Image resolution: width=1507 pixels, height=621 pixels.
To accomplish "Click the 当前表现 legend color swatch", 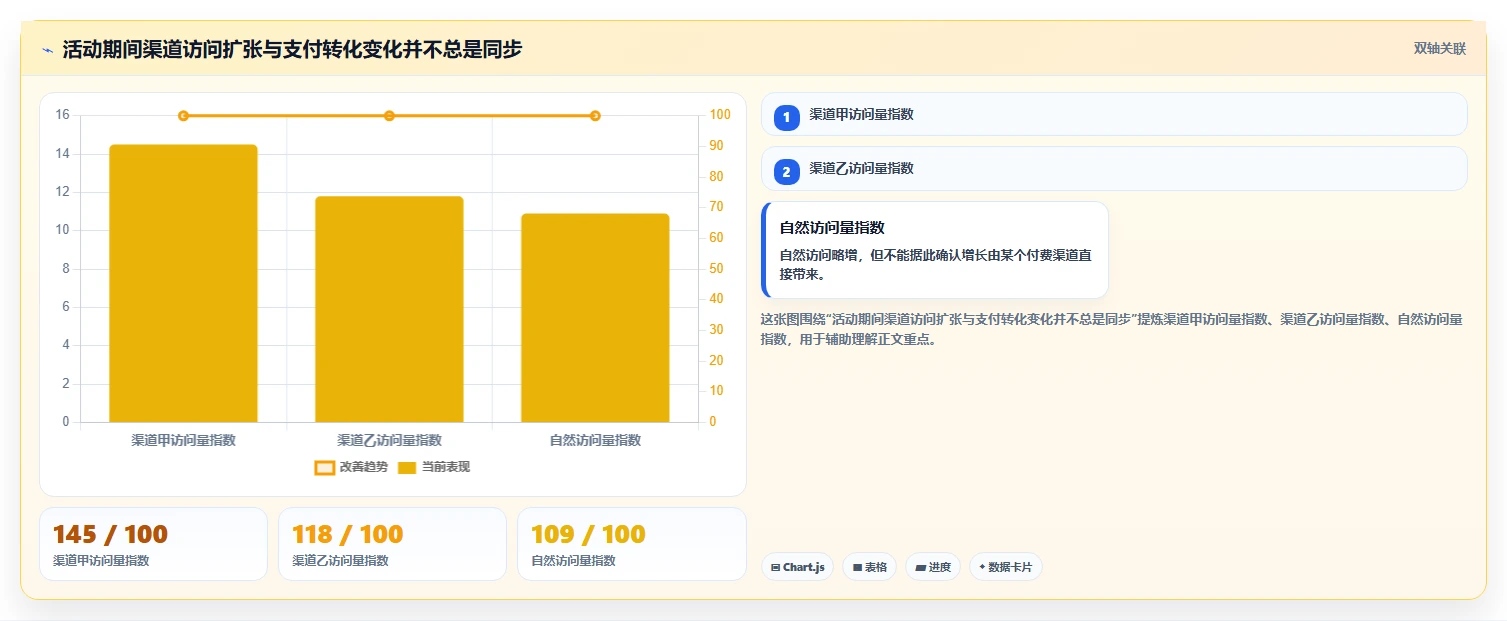I will (x=407, y=468).
